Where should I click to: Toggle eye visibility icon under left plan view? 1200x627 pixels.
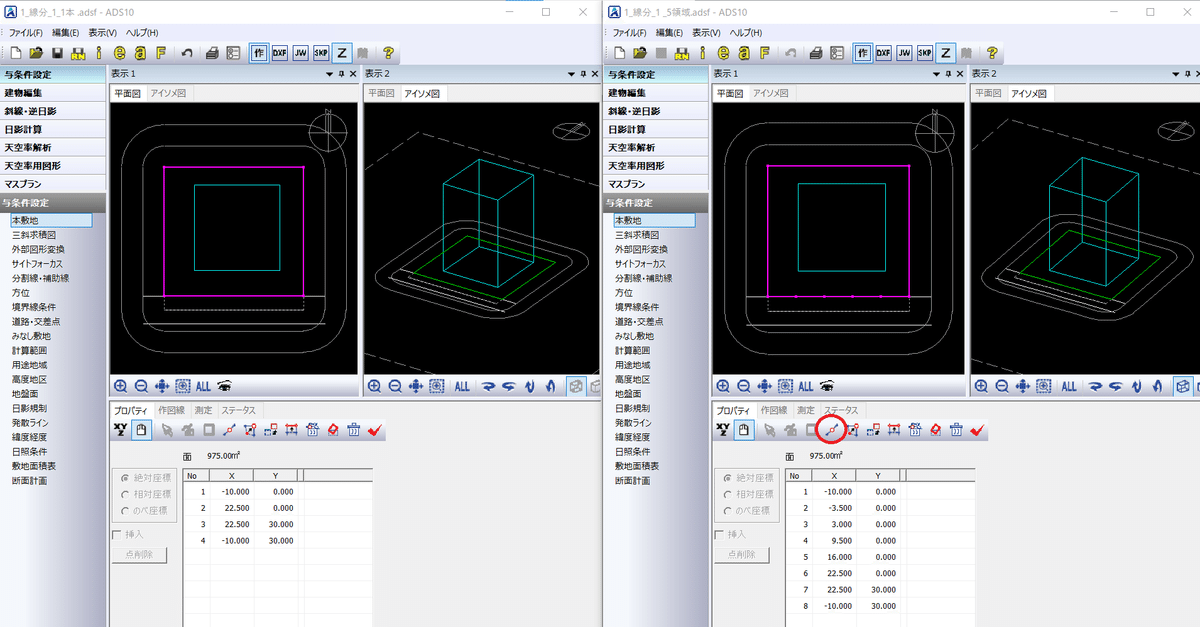click(x=225, y=386)
